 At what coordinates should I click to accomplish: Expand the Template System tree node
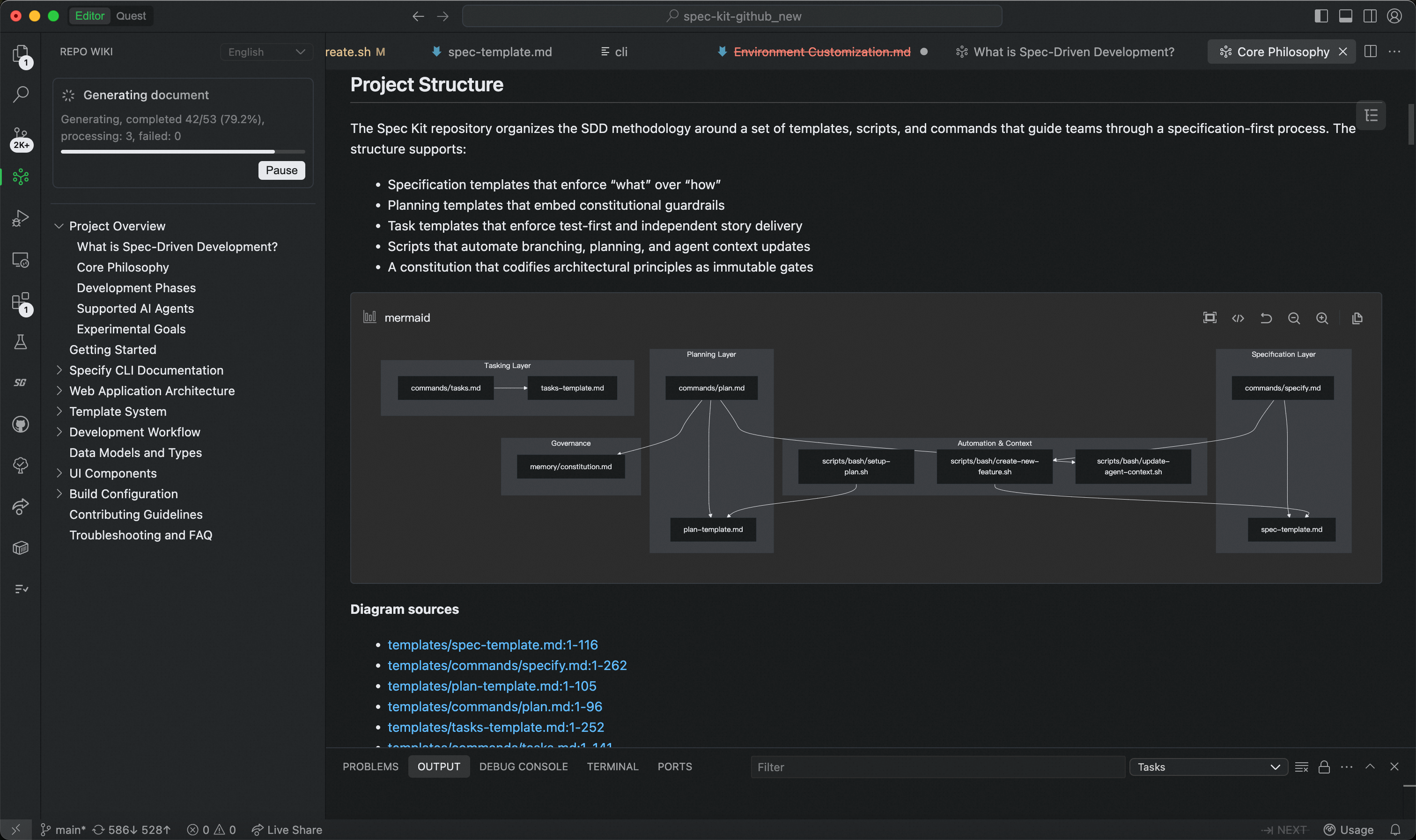(59, 412)
